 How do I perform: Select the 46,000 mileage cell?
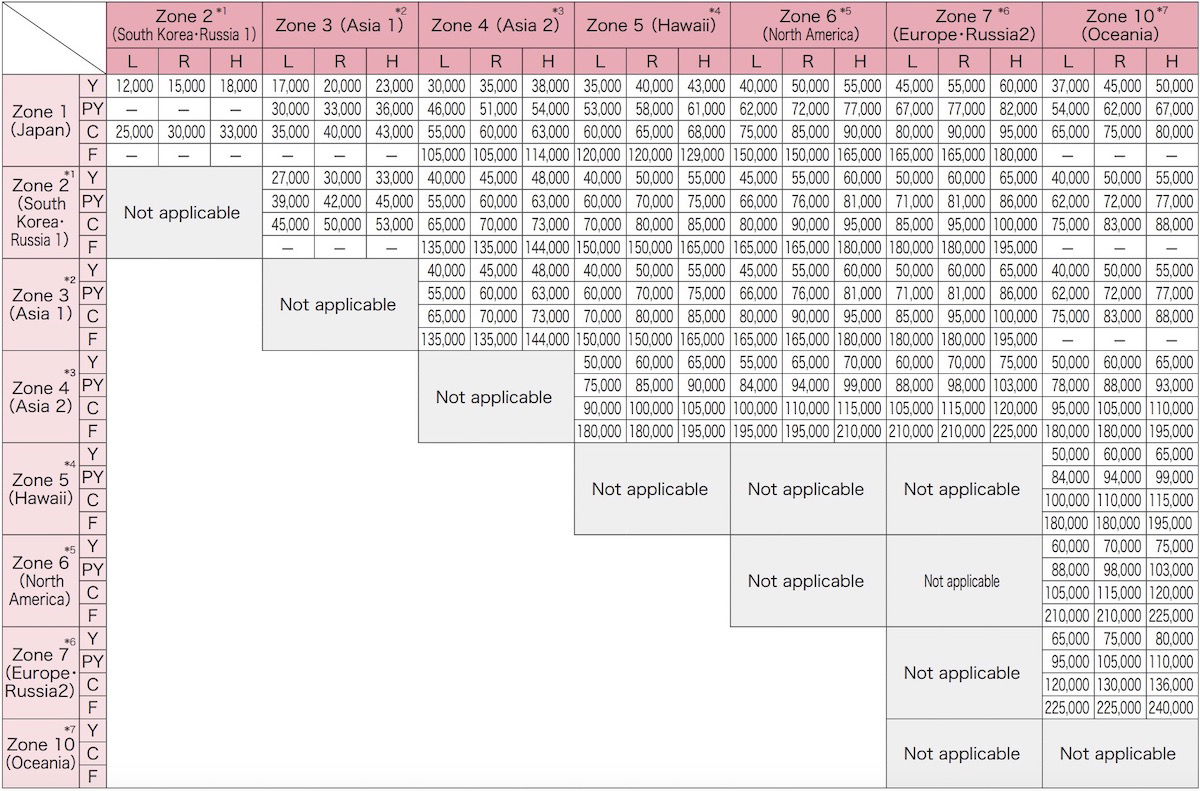coord(445,110)
